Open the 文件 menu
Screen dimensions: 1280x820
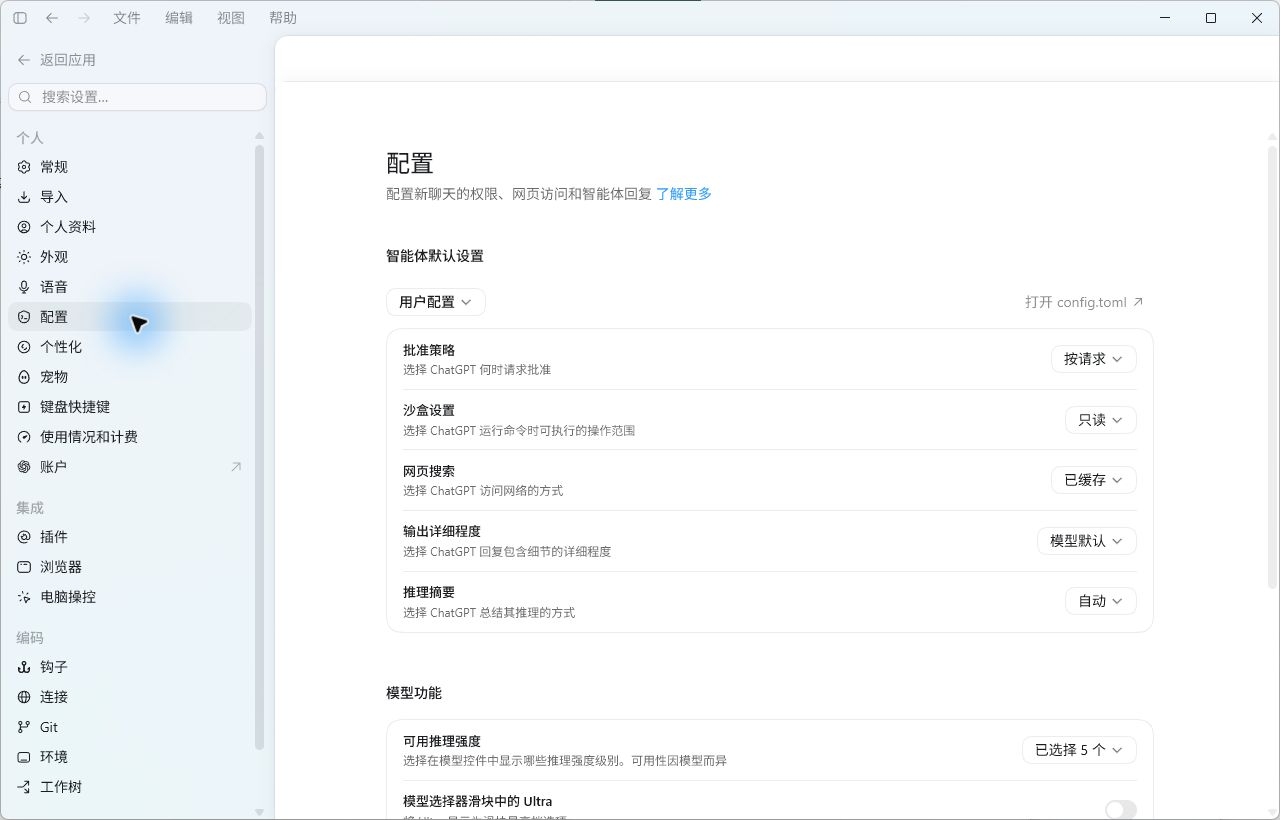[127, 18]
